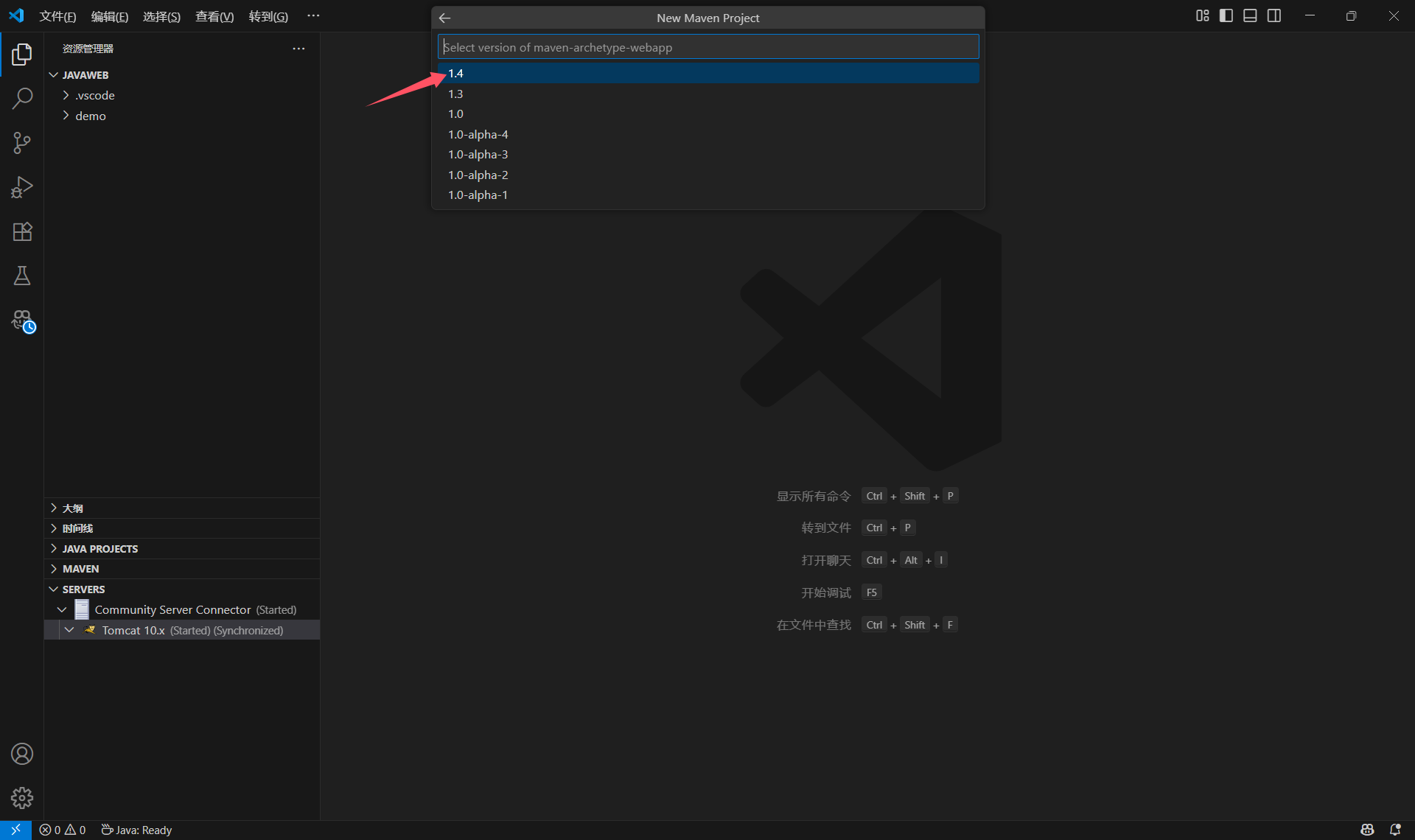Open the Extensions view

(22, 231)
